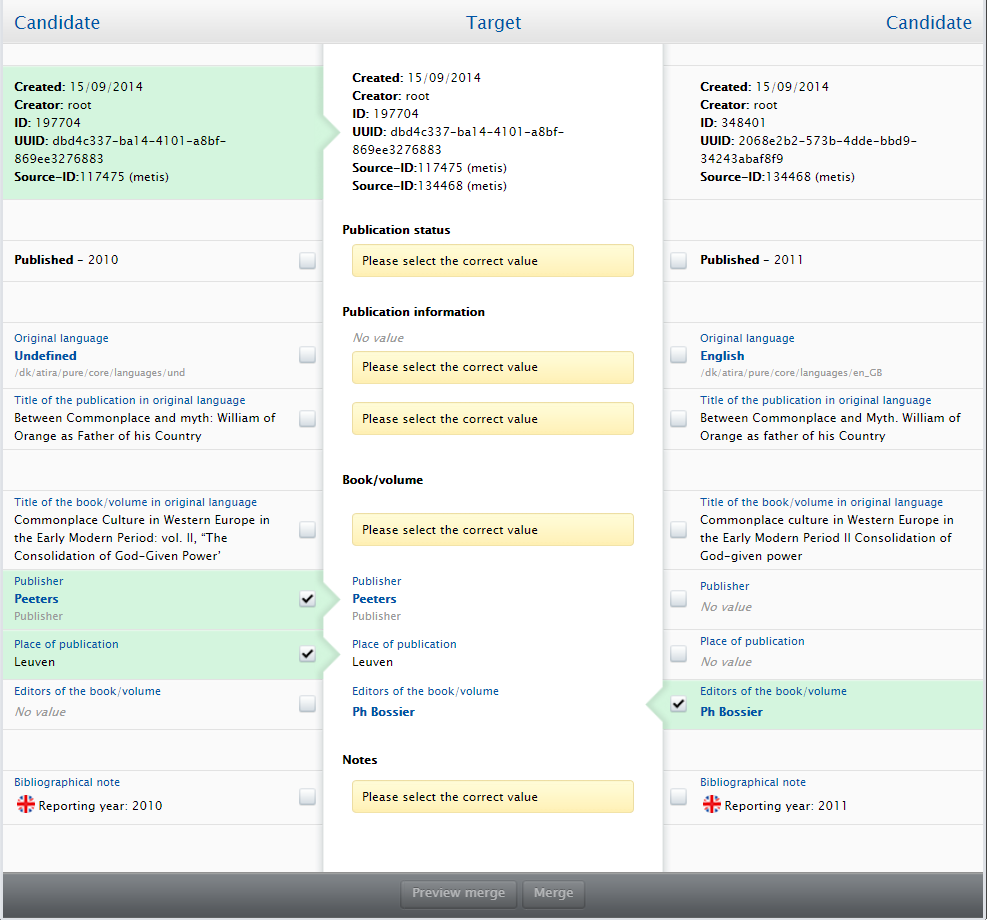987x920 pixels.
Task: Uncheck the right Ph Bossier editors checkbox
Action: coord(678,704)
